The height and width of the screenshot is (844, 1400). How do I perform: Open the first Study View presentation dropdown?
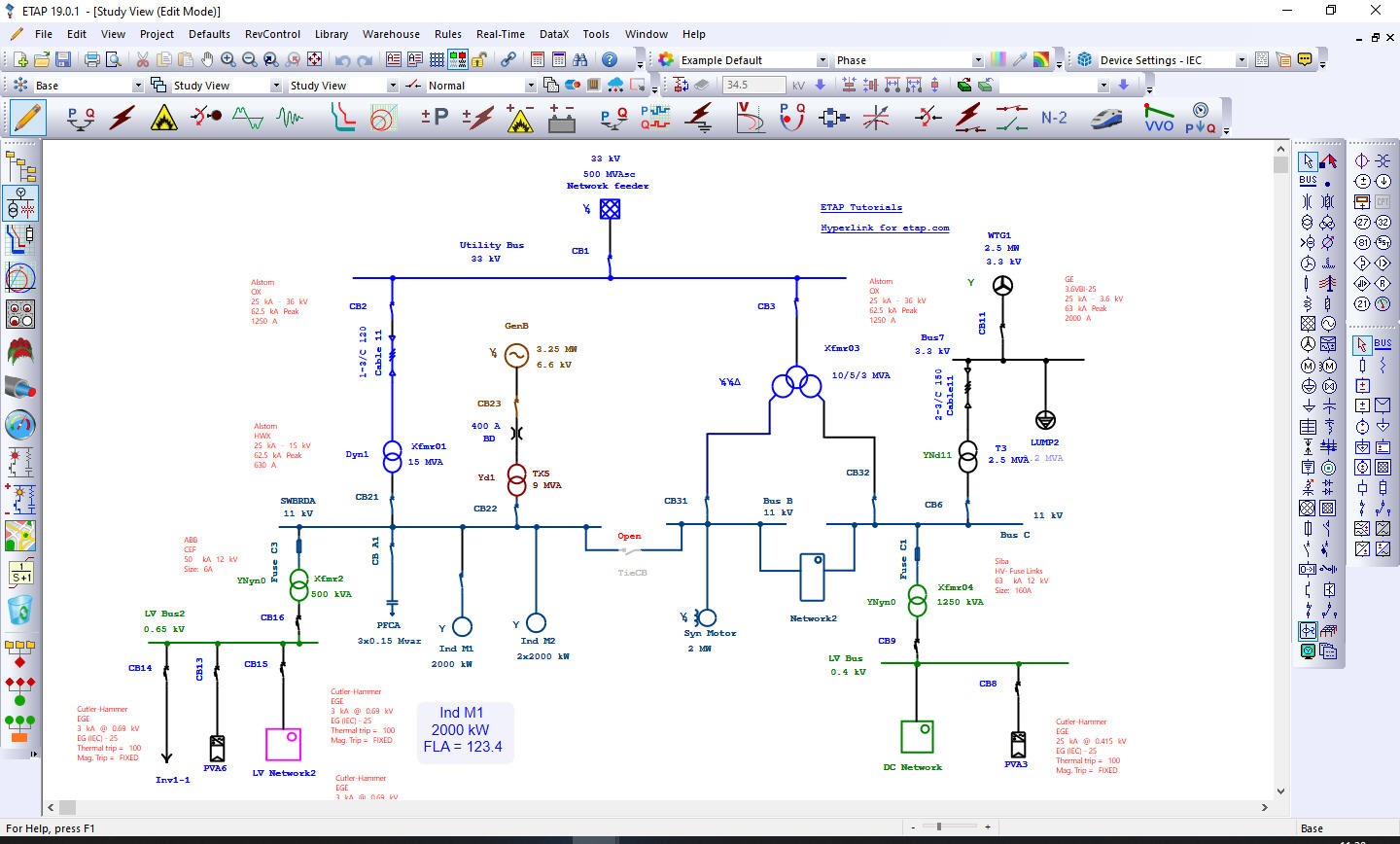276,86
